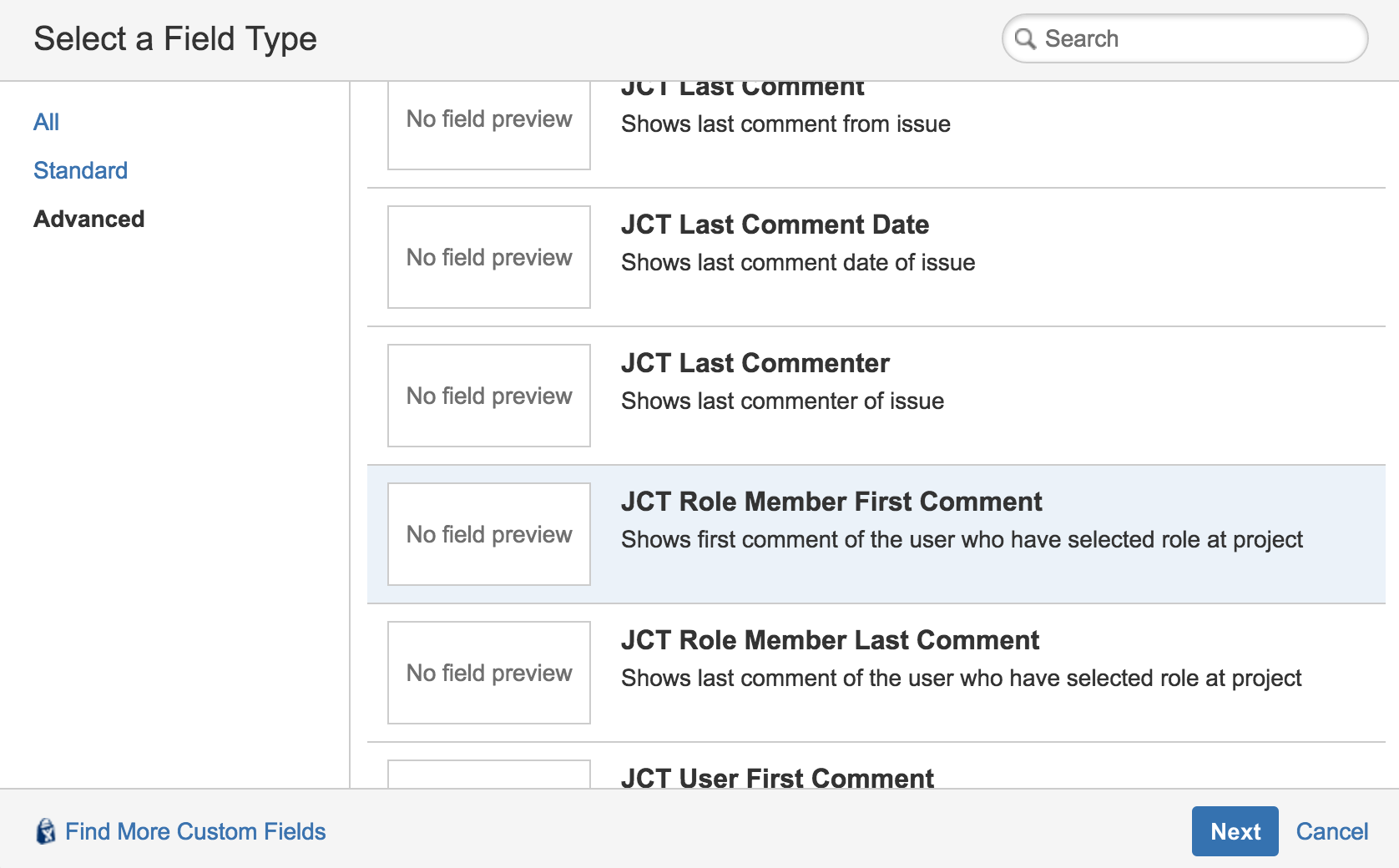The height and width of the screenshot is (868, 1399).
Task: Click the preview box for JCT Last Comment Date
Action: [489, 257]
